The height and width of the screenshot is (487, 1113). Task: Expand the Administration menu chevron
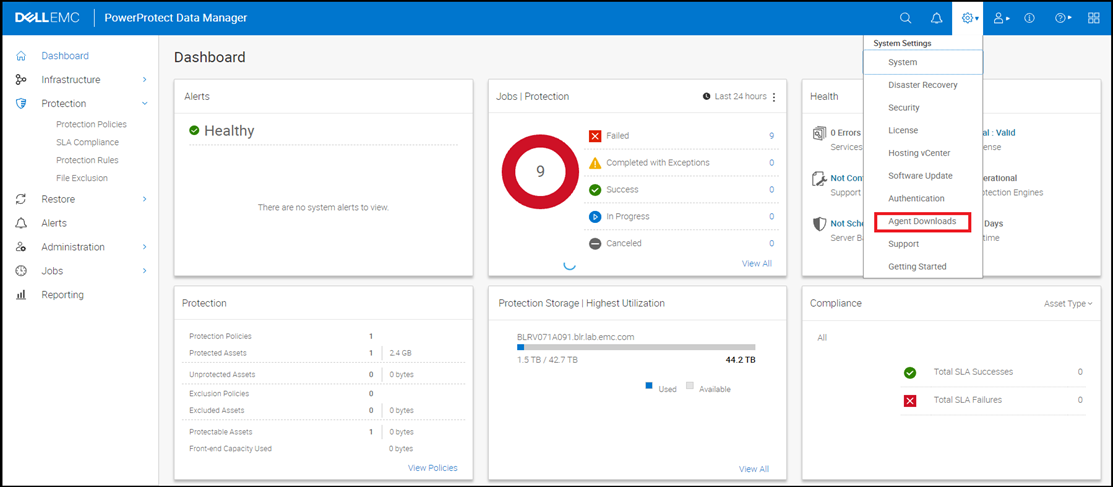144,247
